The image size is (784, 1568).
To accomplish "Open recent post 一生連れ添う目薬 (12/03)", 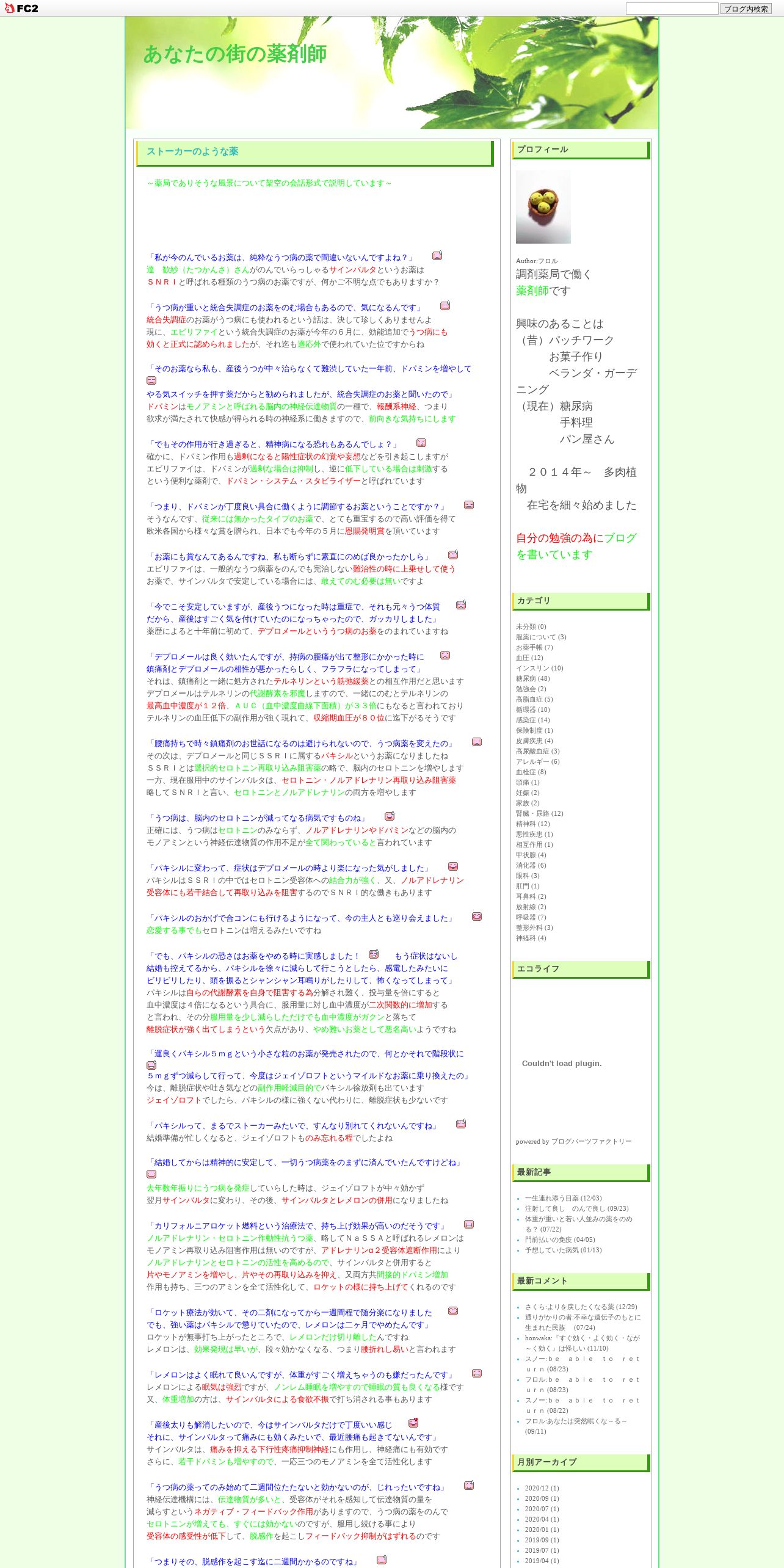I will coord(563,1198).
